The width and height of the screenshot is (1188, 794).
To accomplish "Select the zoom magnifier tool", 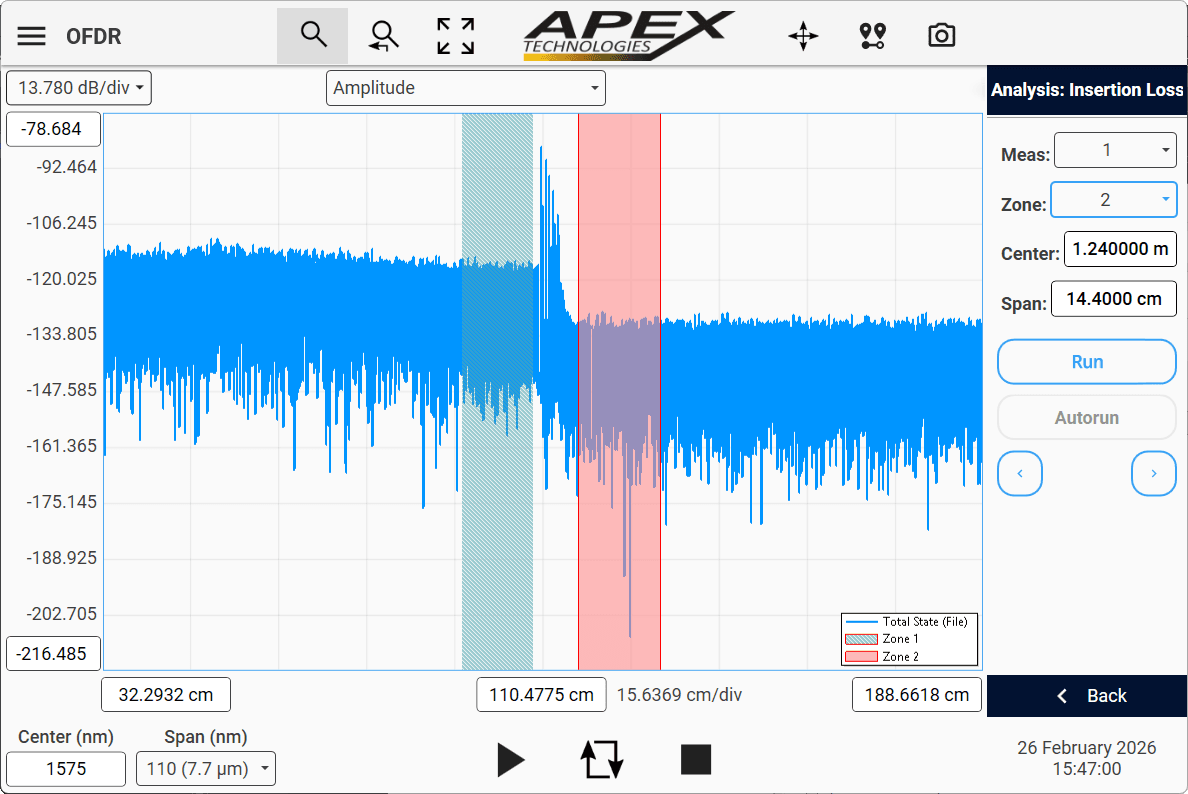I will click(x=313, y=36).
